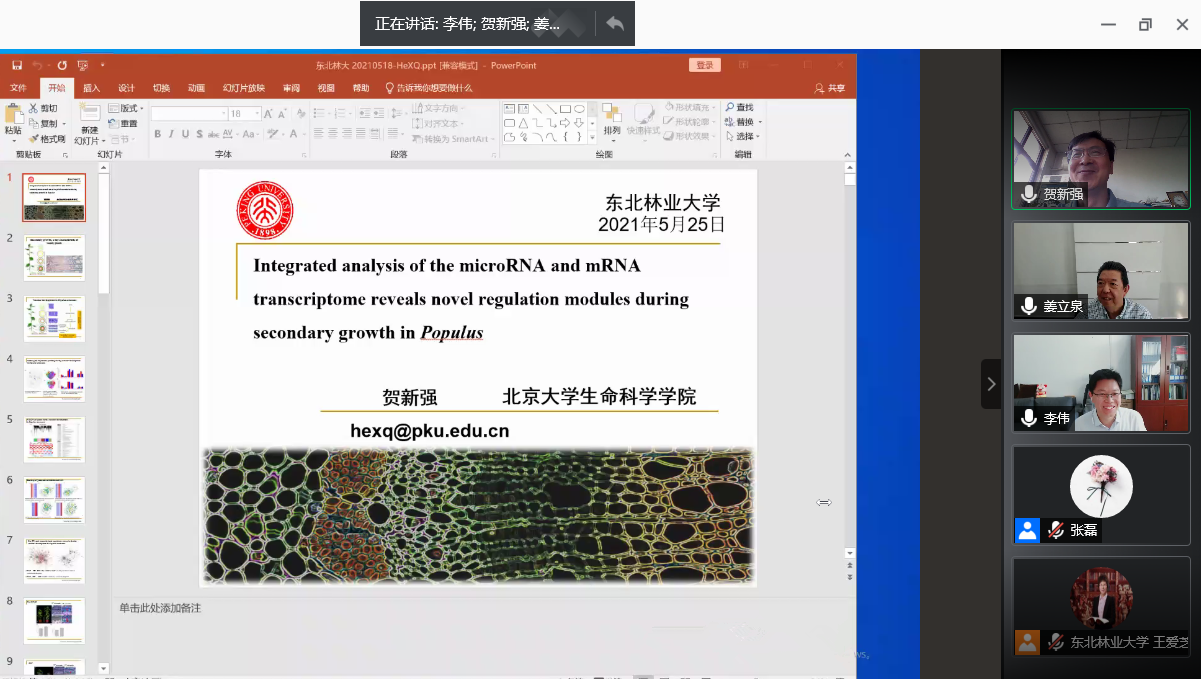Click the reply arrow icon beside speaker list
Image resolution: width=1201 pixels, height=679 pixels.
point(615,24)
